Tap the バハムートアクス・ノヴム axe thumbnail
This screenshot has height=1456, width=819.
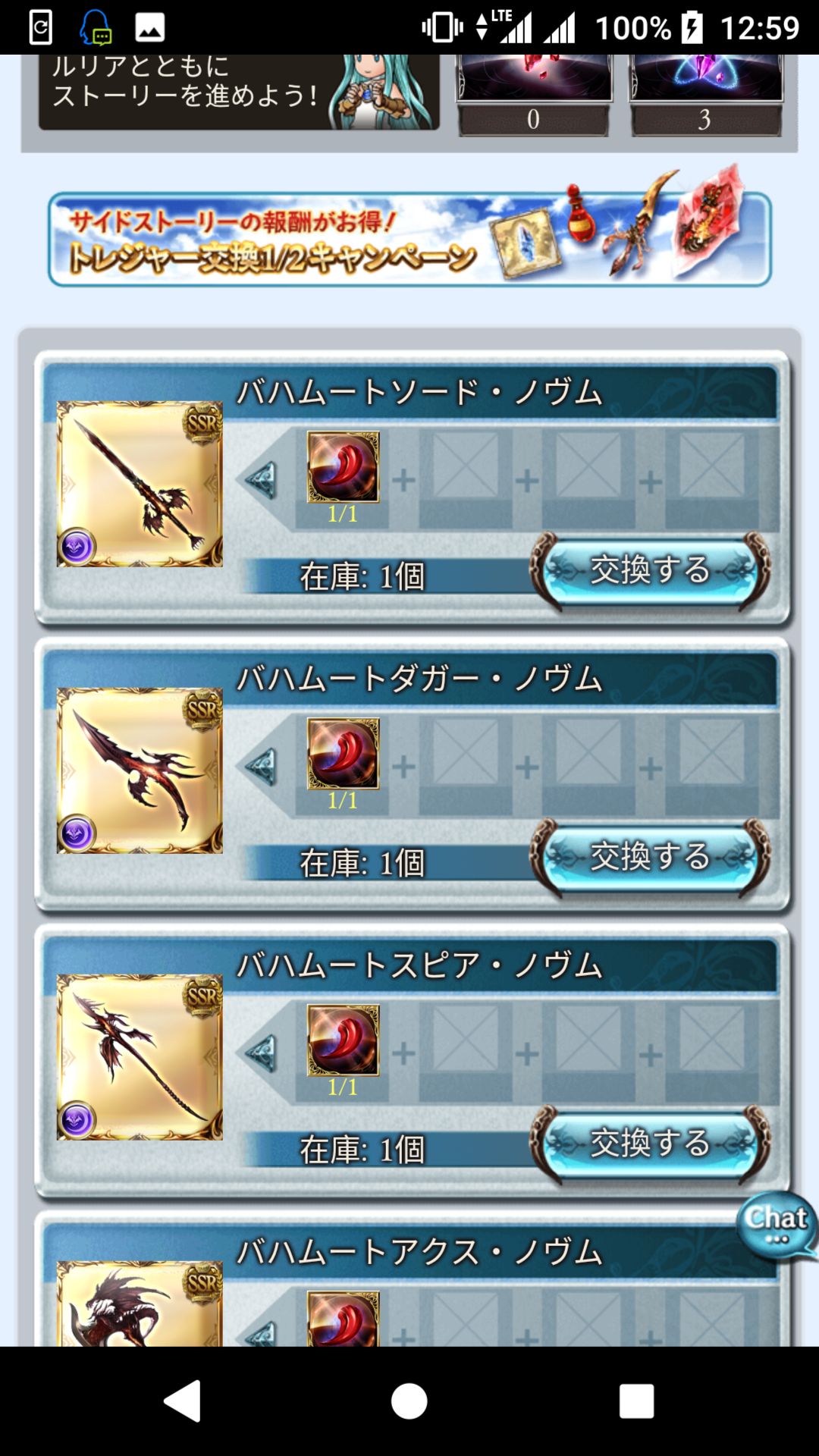point(140,1304)
